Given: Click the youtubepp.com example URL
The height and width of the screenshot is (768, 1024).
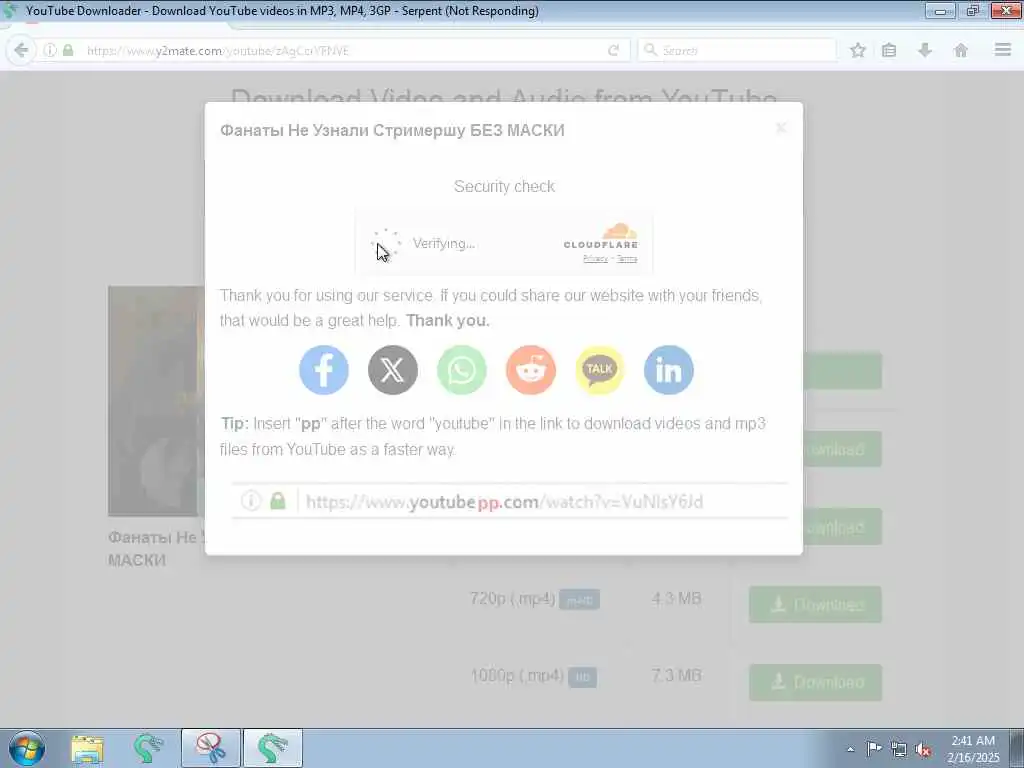Looking at the screenshot, I should click(x=504, y=502).
